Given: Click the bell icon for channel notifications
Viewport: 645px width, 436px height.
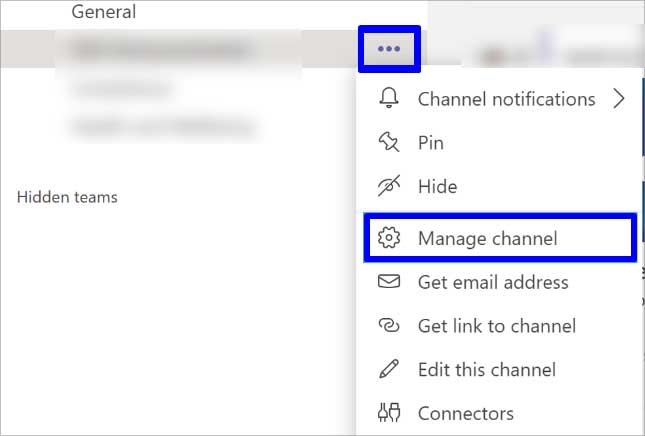Looking at the screenshot, I should click(389, 98).
